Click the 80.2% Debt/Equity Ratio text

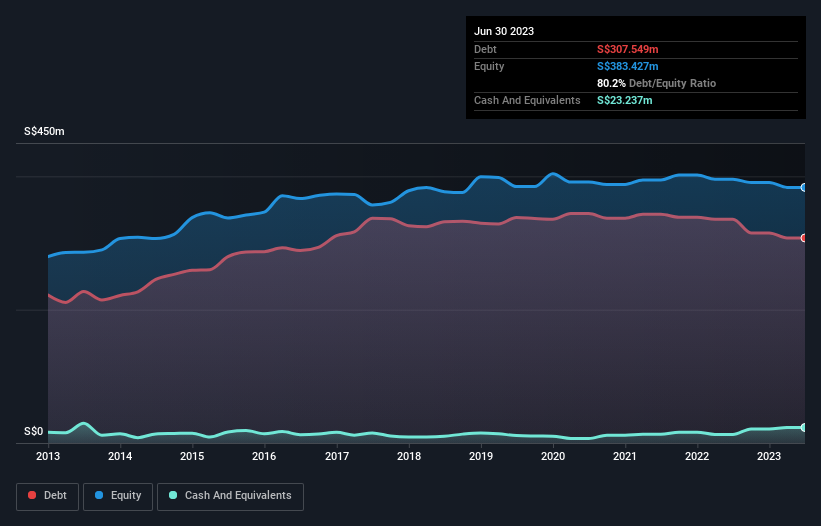tap(656, 83)
